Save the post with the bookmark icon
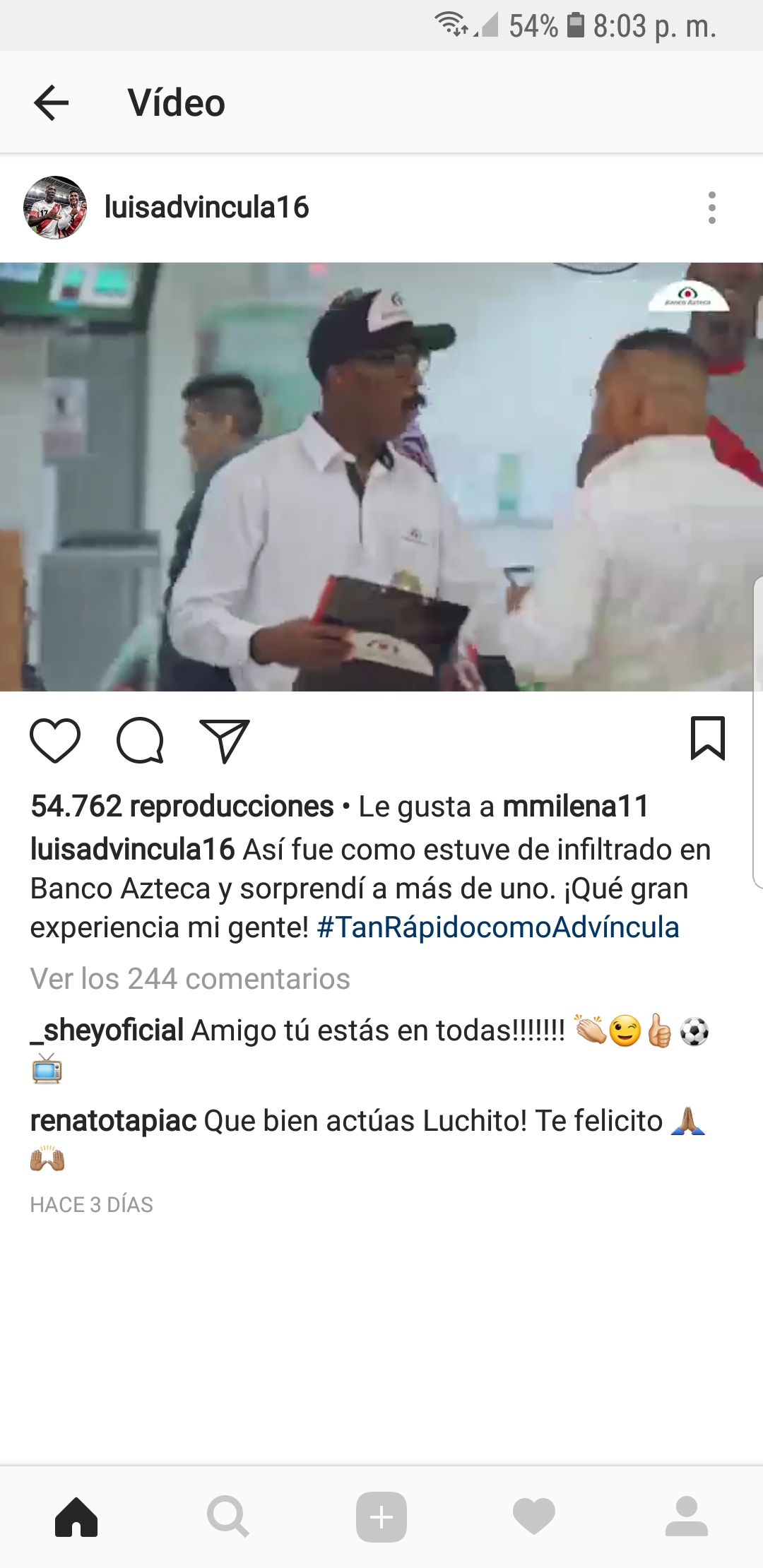The width and height of the screenshot is (763, 1568). tap(708, 739)
